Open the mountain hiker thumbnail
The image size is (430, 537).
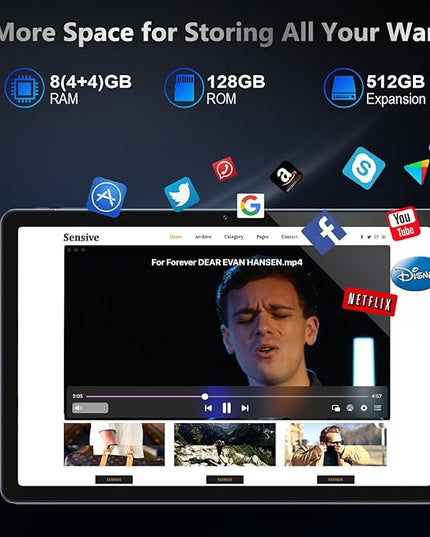coord(225,445)
